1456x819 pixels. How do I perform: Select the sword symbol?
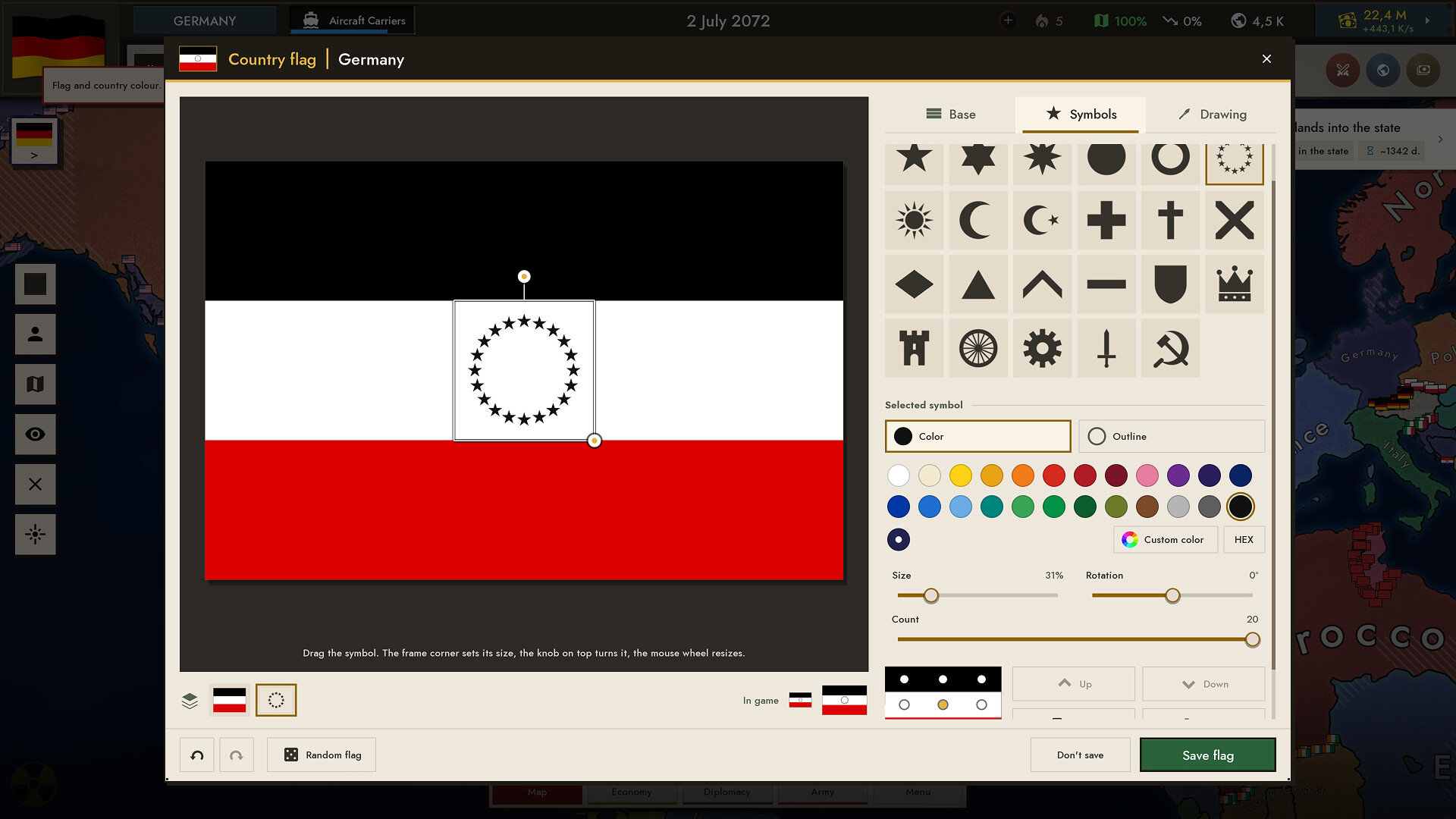[1106, 349]
